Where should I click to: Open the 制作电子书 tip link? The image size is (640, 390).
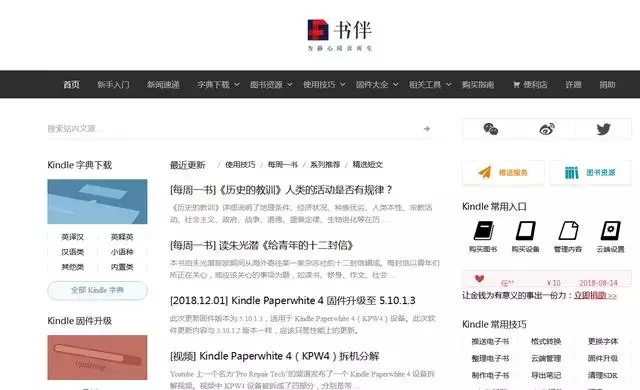(x=490, y=375)
